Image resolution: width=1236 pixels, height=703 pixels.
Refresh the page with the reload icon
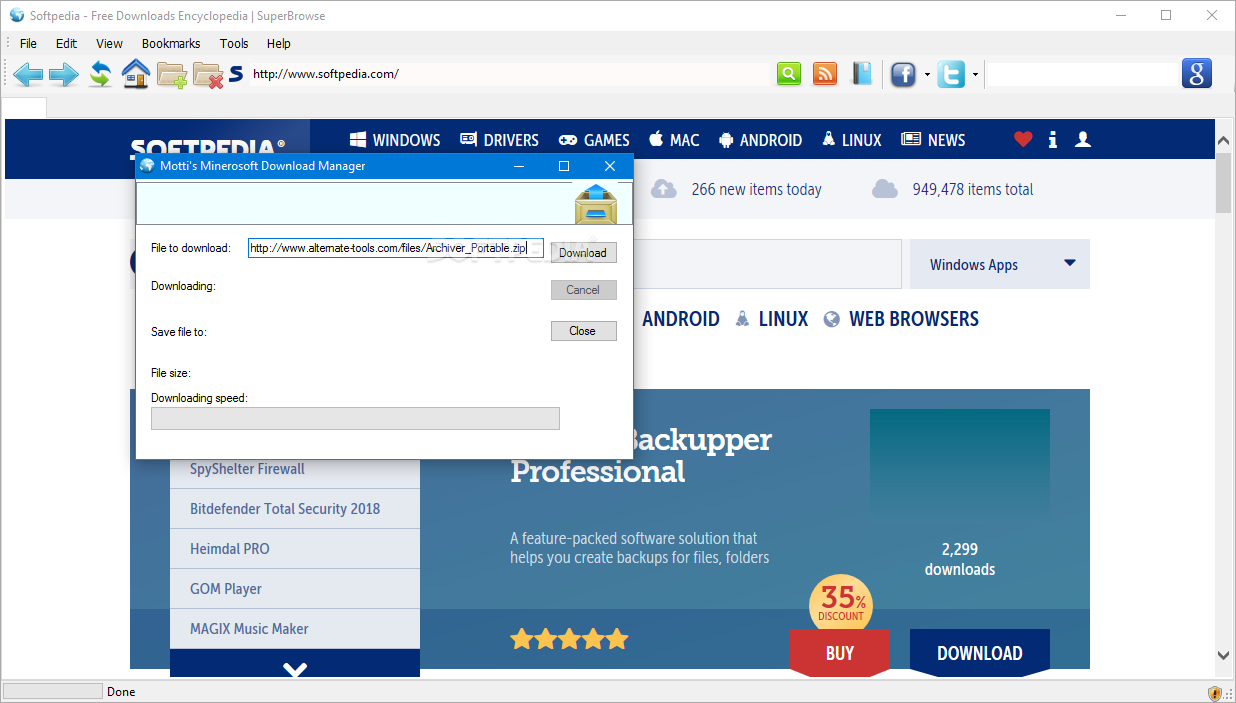click(x=100, y=74)
